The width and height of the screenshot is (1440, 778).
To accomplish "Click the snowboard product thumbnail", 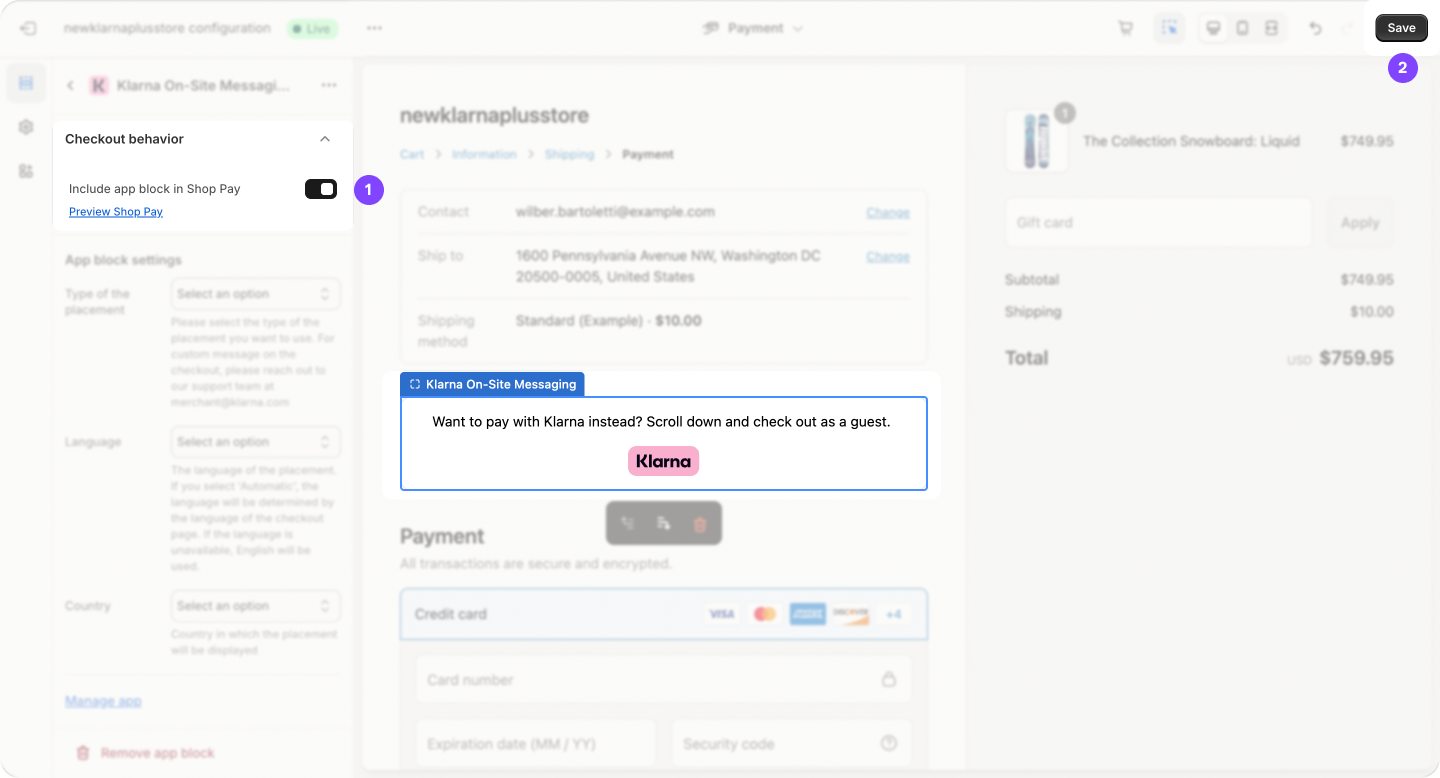I will click(1036, 140).
